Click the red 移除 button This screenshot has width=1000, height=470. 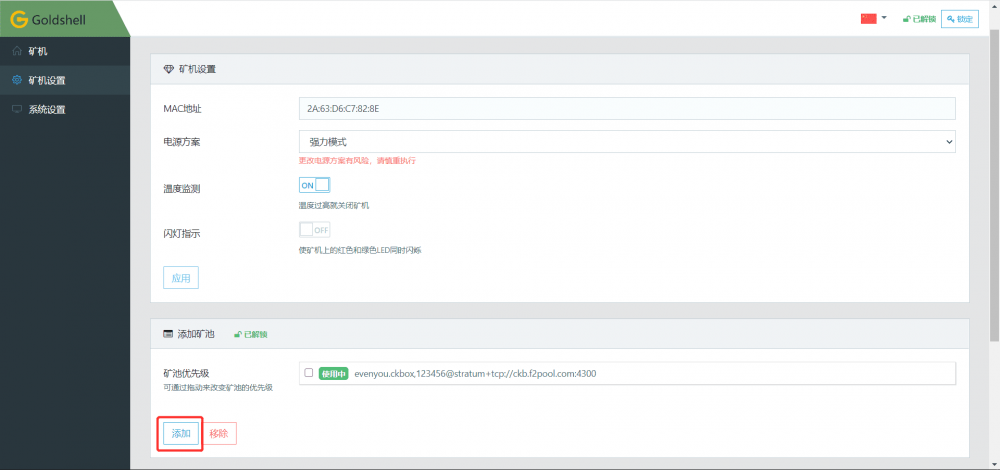pos(219,433)
